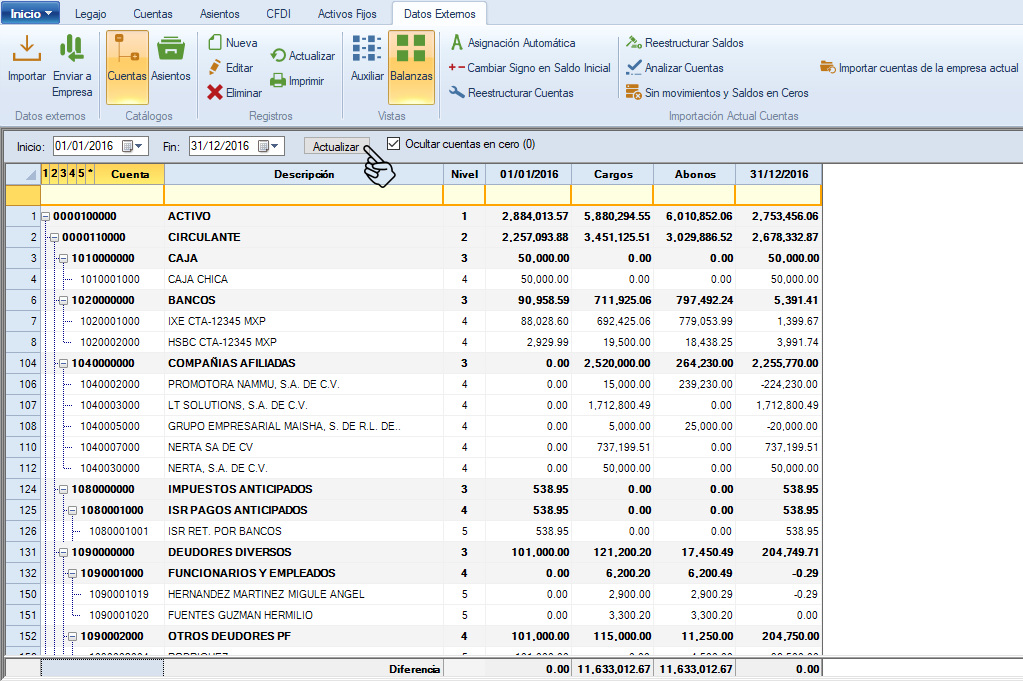This screenshot has width=1023, height=681.
Task: Select the Asientos catalog icon
Action: (x=171, y=48)
